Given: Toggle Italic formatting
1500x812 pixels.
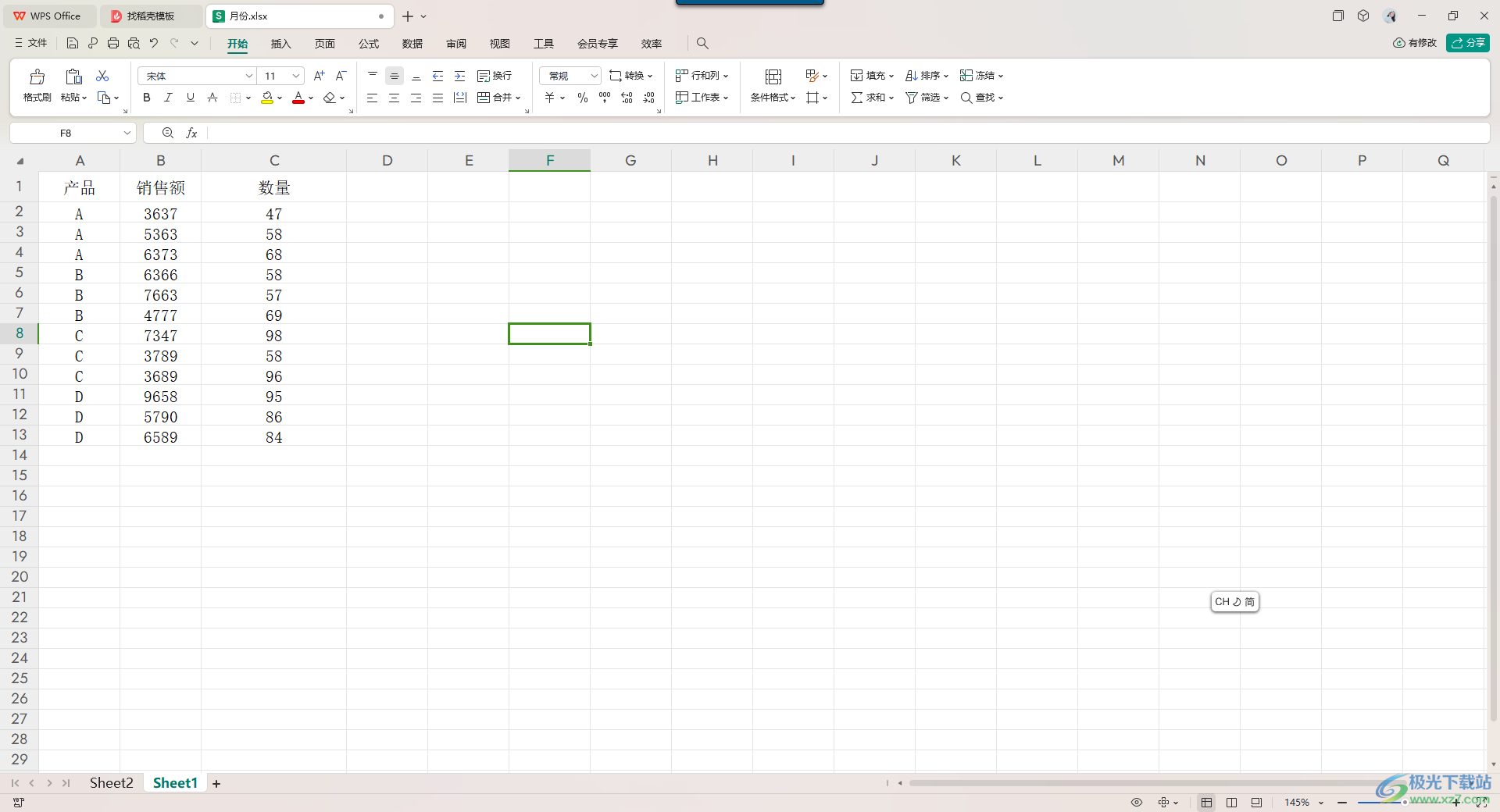Looking at the screenshot, I should [x=168, y=98].
